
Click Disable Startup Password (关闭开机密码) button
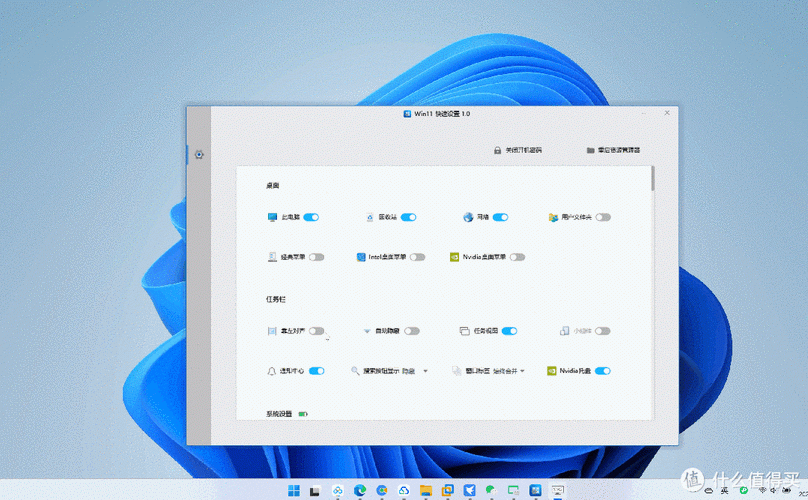(517, 150)
